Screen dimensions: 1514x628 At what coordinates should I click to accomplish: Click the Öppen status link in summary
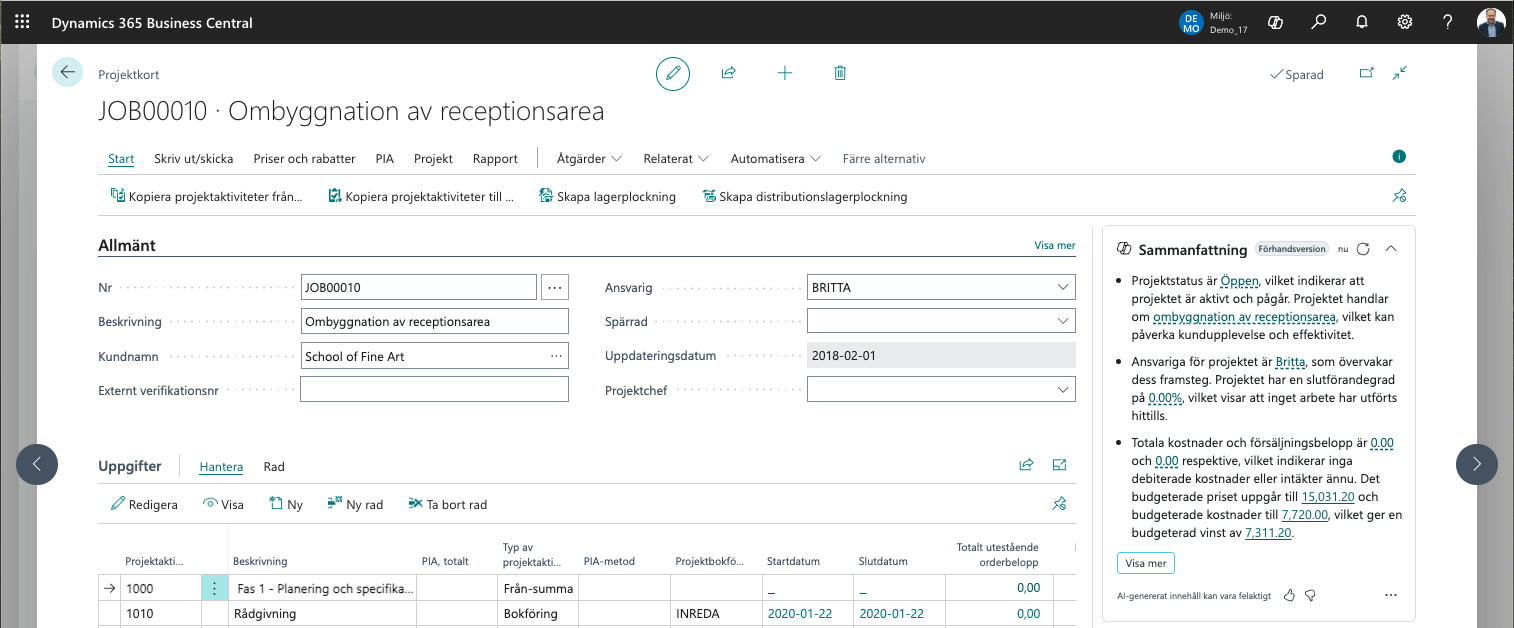[1240, 281]
